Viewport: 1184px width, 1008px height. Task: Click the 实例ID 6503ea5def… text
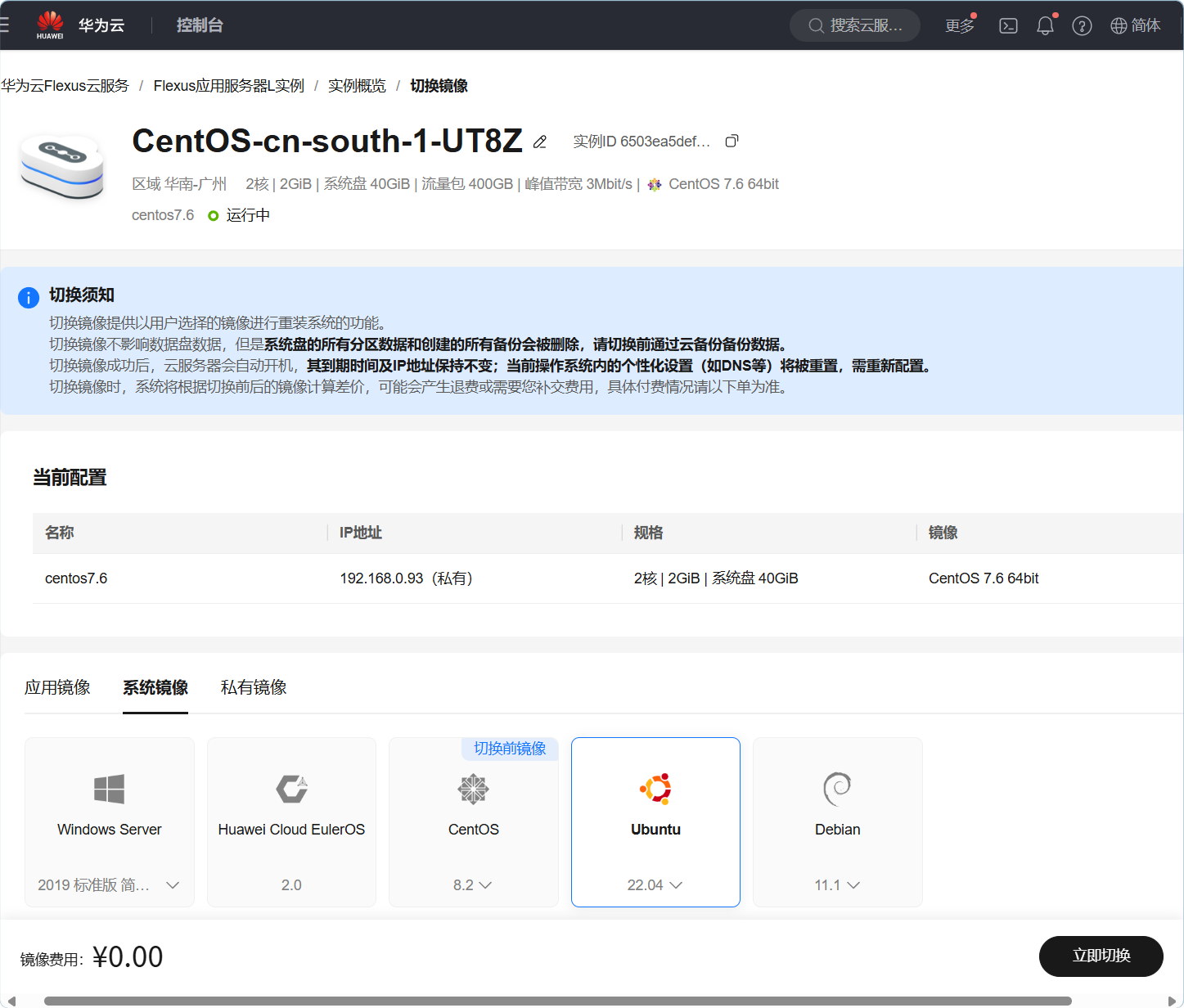pos(642,142)
